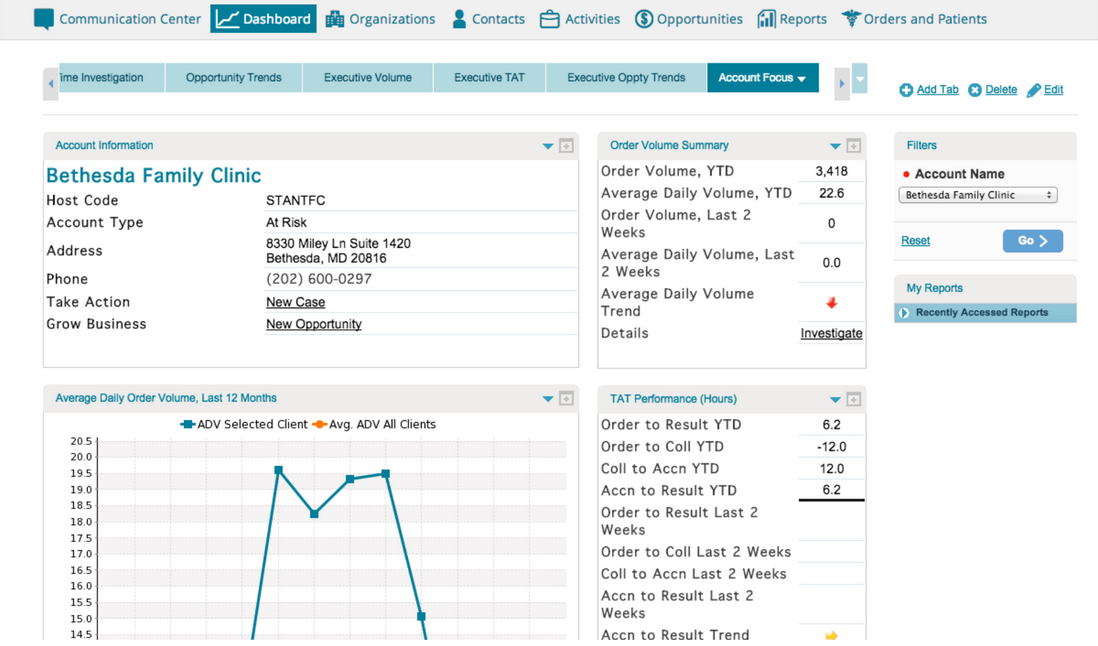Viewport: 1098px width, 646px height.
Task: Open the Communication Center menu
Action: [x=118, y=19]
